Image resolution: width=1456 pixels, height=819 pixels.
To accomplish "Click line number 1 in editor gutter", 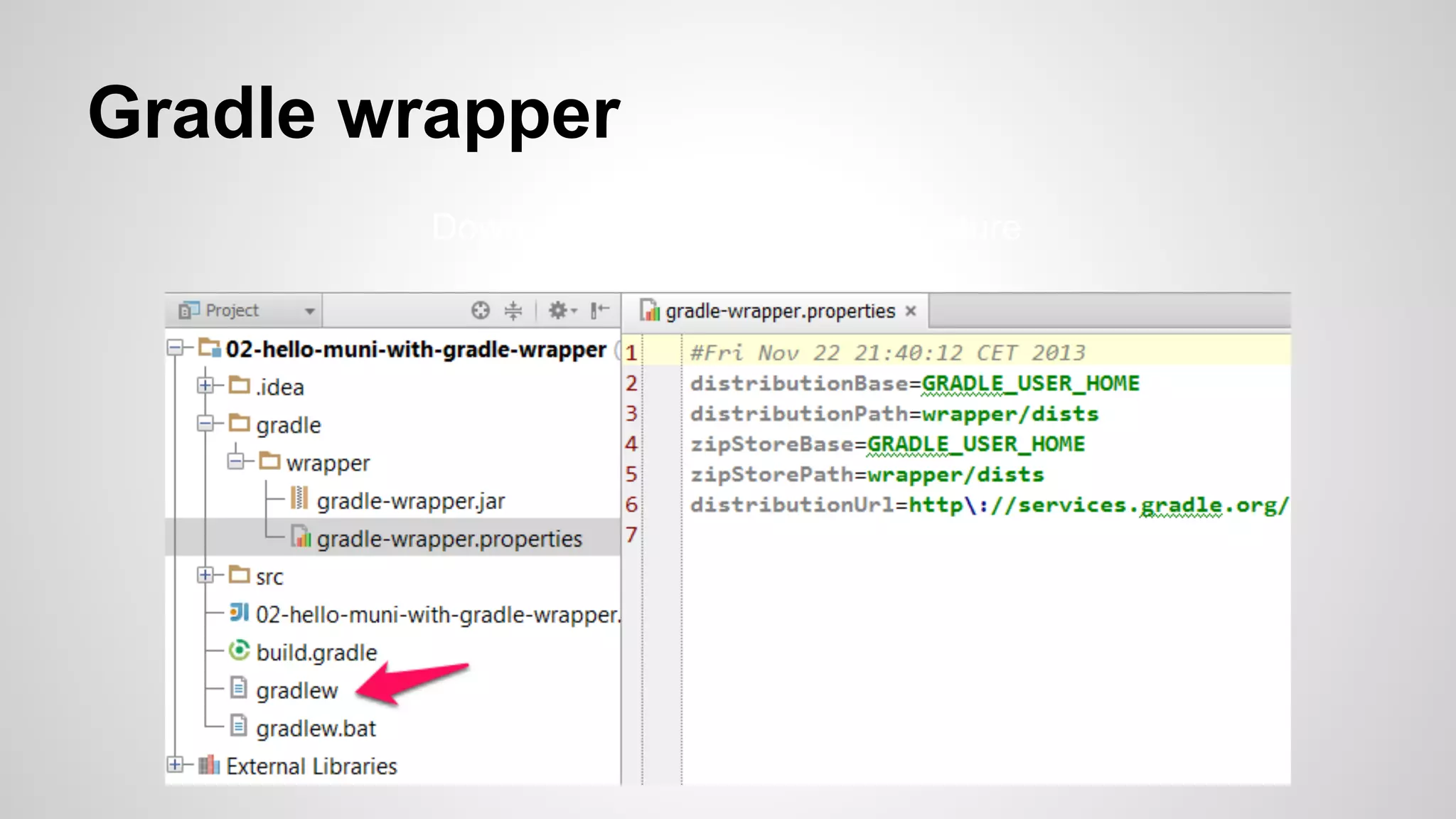I will (x=631, y=353).
